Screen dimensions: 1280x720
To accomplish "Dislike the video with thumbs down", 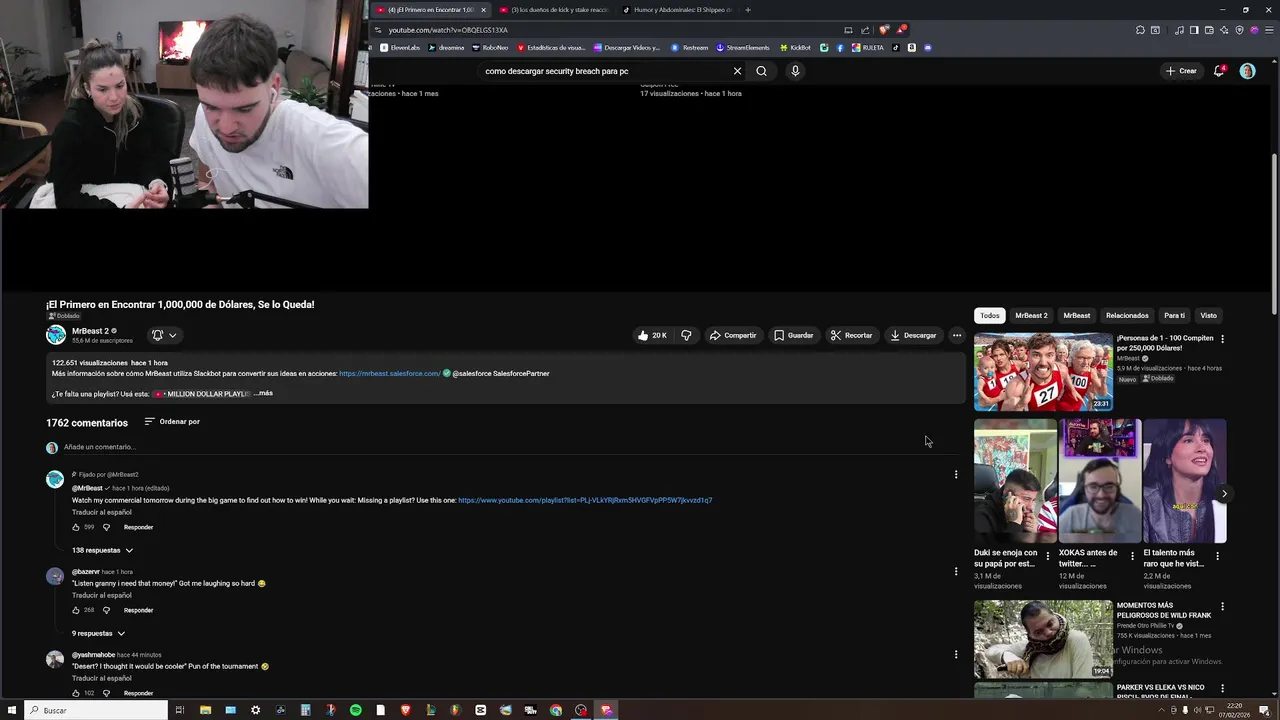I will click(x=686, y=335).
